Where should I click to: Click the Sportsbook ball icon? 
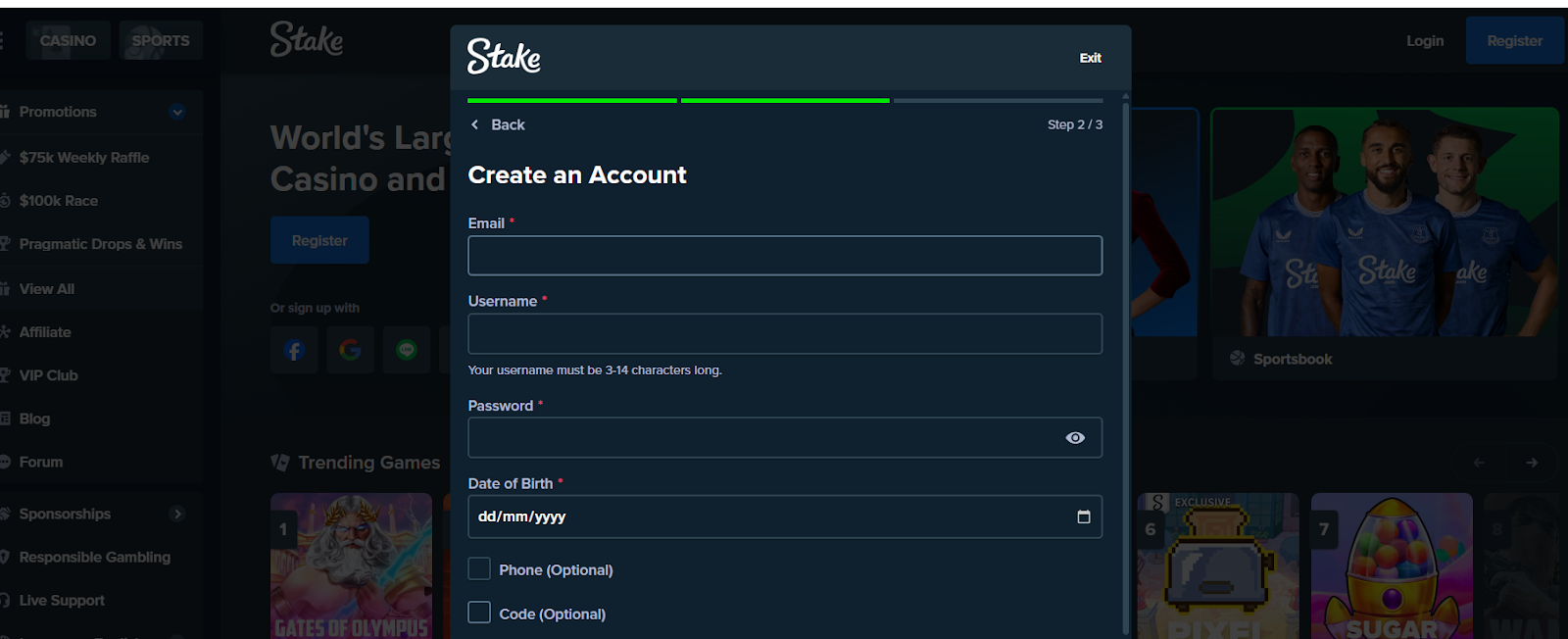(x=1238, y=359)
